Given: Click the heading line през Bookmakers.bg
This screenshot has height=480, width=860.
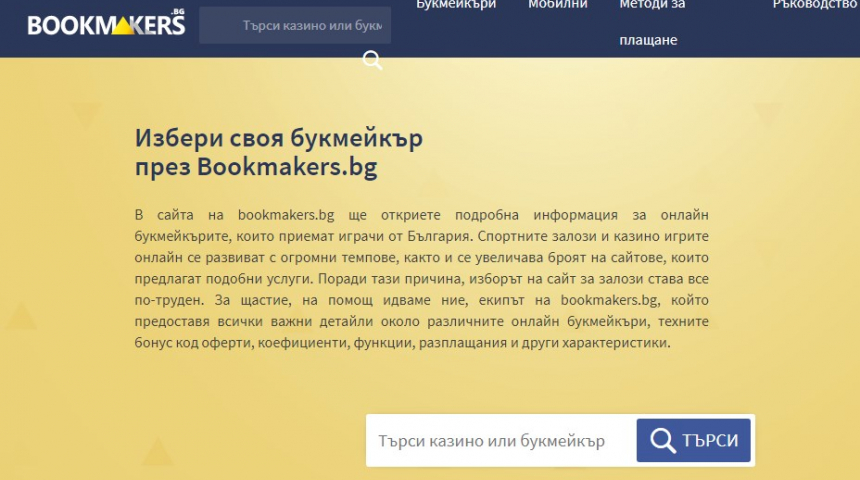Looking at the screenshot, I should (x=256, y=167).
